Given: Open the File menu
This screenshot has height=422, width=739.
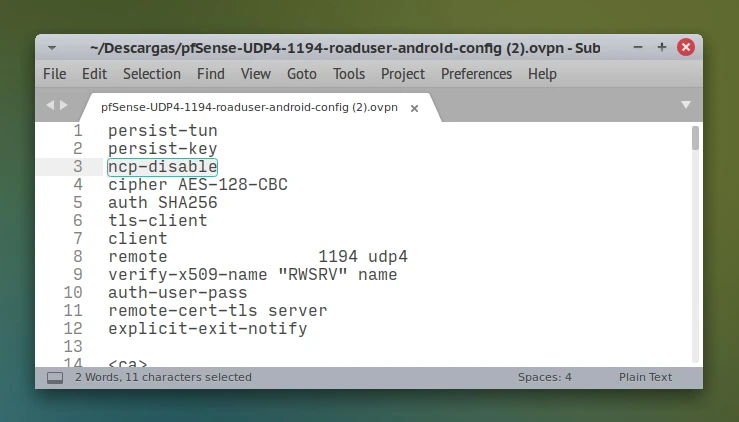Looking at the screenshot, I should point(55,74).
